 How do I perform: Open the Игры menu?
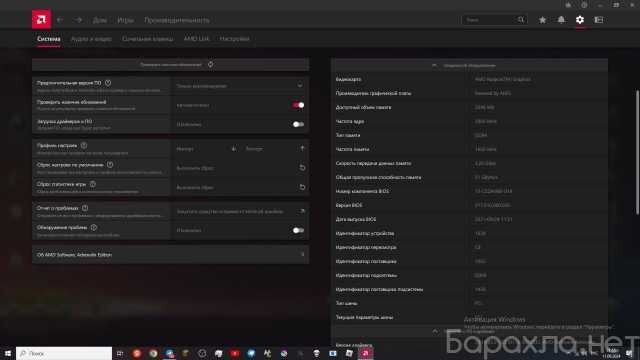[125, 20]
